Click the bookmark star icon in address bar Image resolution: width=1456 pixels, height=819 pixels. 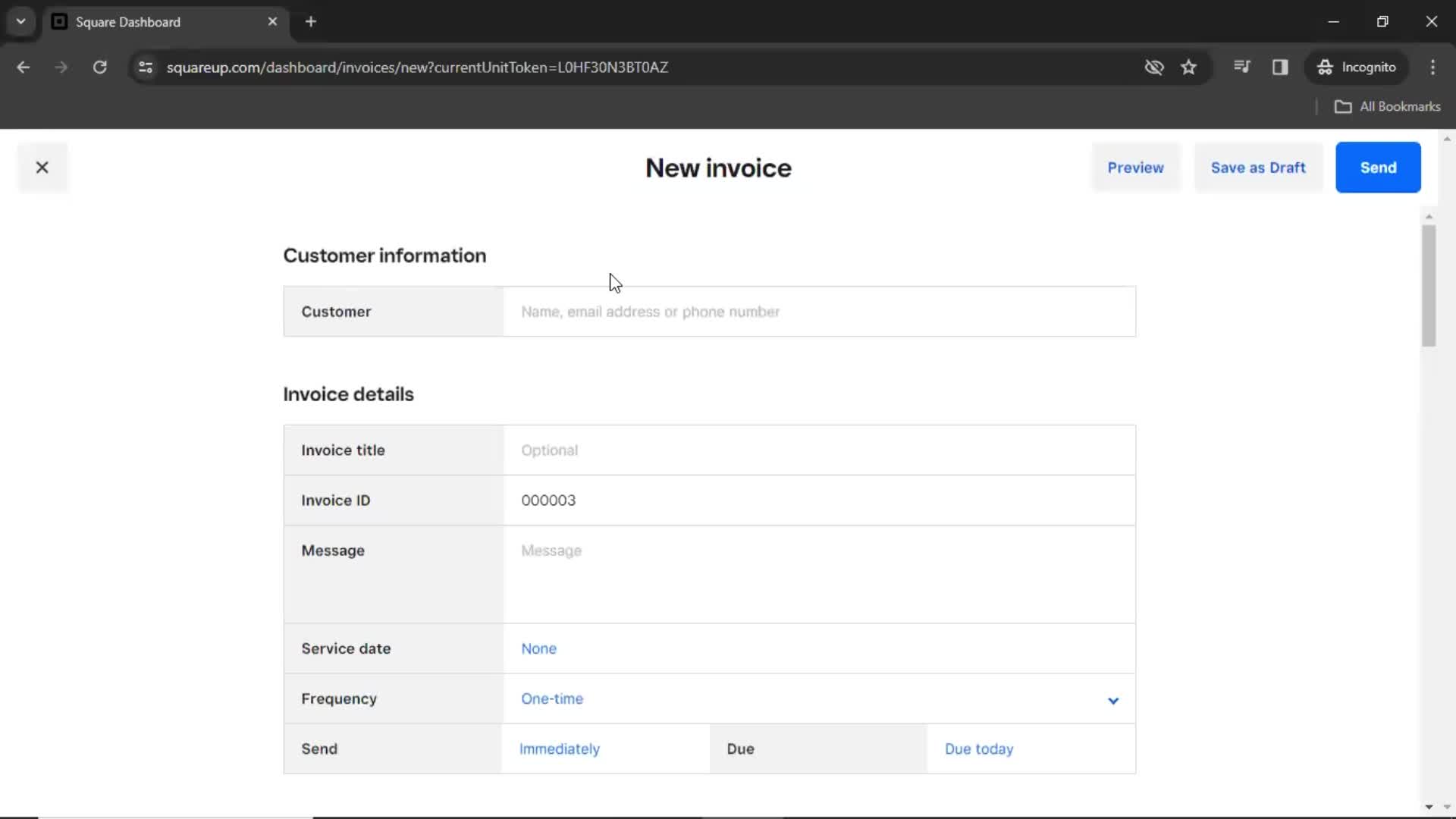click(x=1188, y=67)
